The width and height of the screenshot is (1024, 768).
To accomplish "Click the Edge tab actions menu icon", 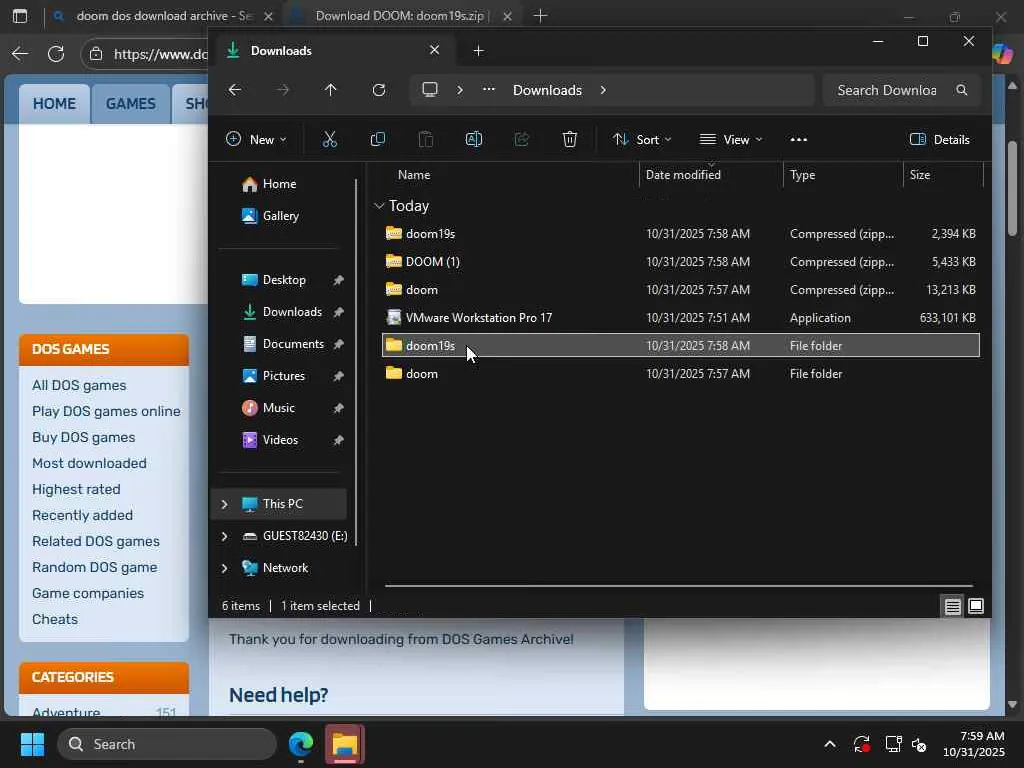I will coord(20,16).
